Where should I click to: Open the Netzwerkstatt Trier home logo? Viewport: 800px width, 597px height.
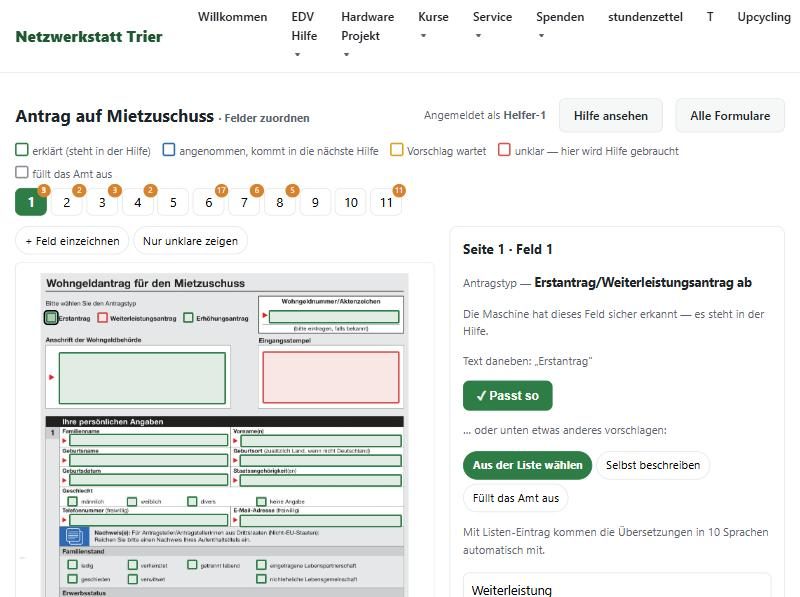(x=89, y=37)
